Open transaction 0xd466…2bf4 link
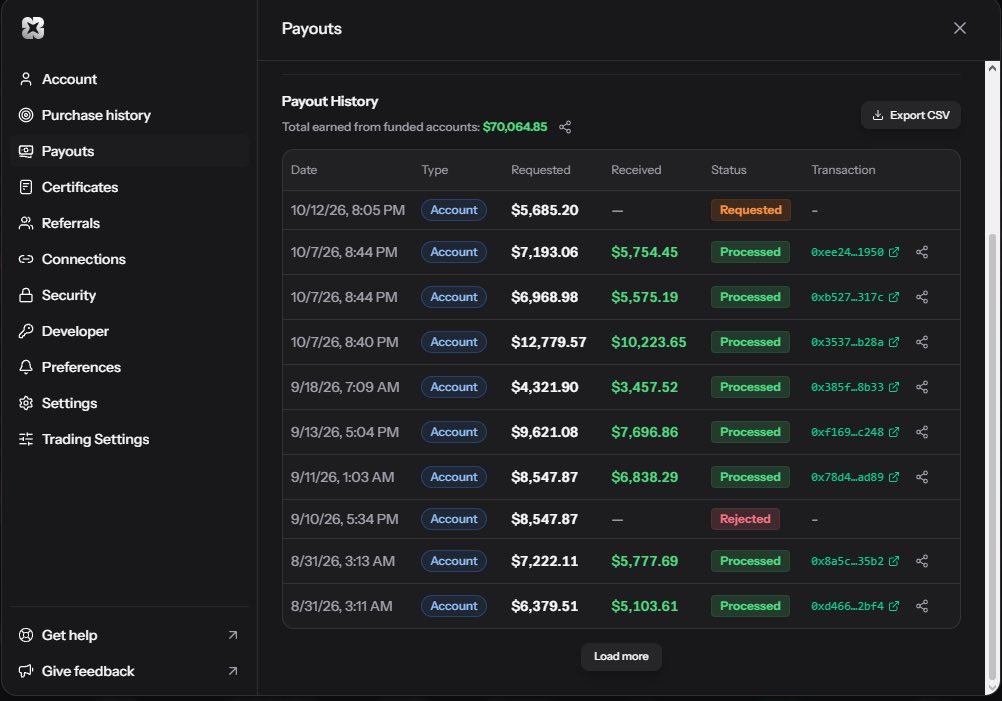1002x701 pixels. 855,606
